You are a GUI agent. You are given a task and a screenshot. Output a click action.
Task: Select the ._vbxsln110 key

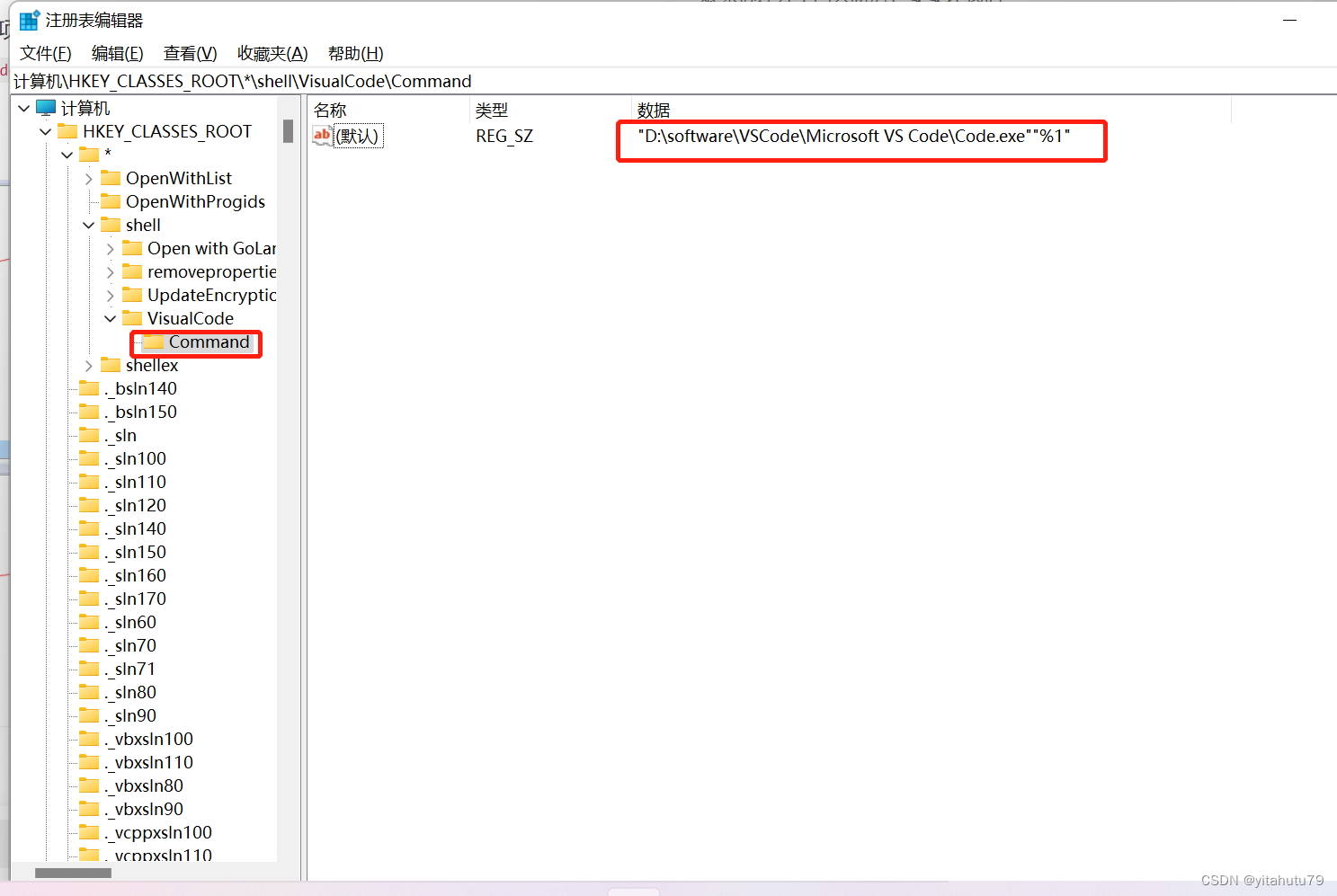point(148,763)
